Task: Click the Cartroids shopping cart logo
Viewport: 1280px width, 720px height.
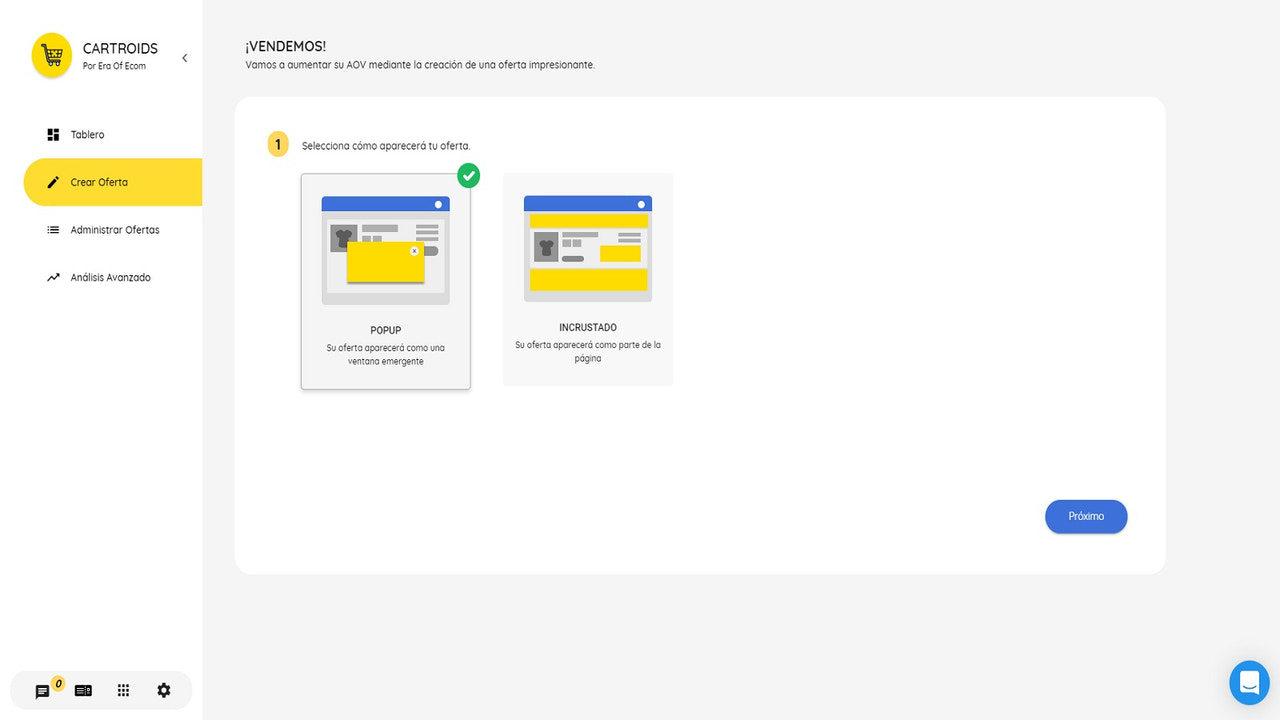Action: (x=52, y=56)
